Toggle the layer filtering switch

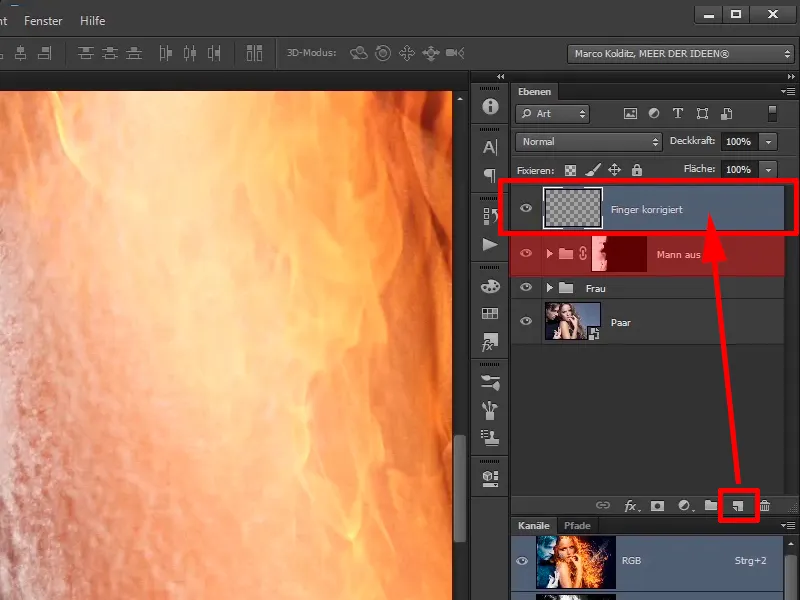(772, 113)
